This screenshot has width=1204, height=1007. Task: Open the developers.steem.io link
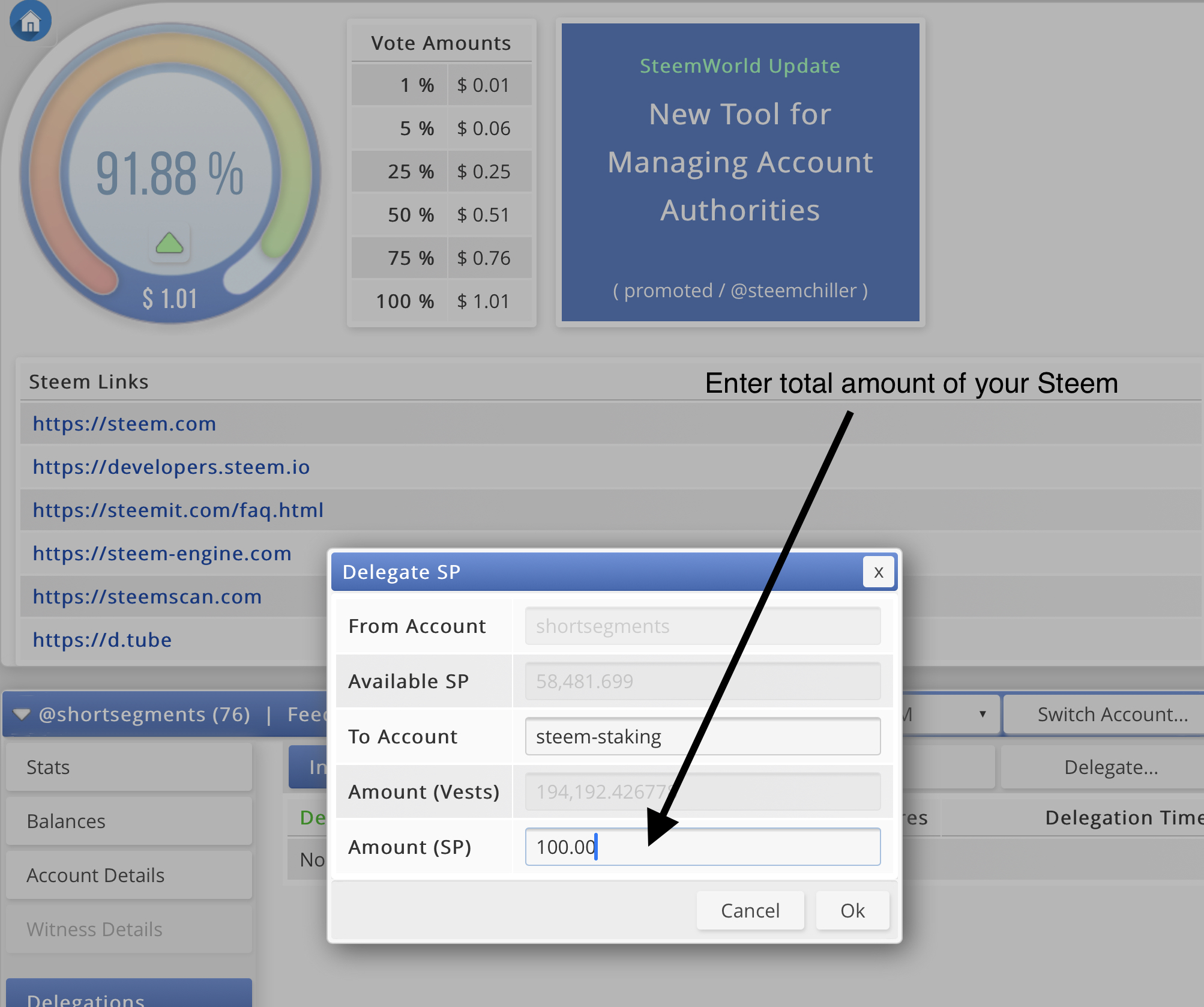click(171, 467)
